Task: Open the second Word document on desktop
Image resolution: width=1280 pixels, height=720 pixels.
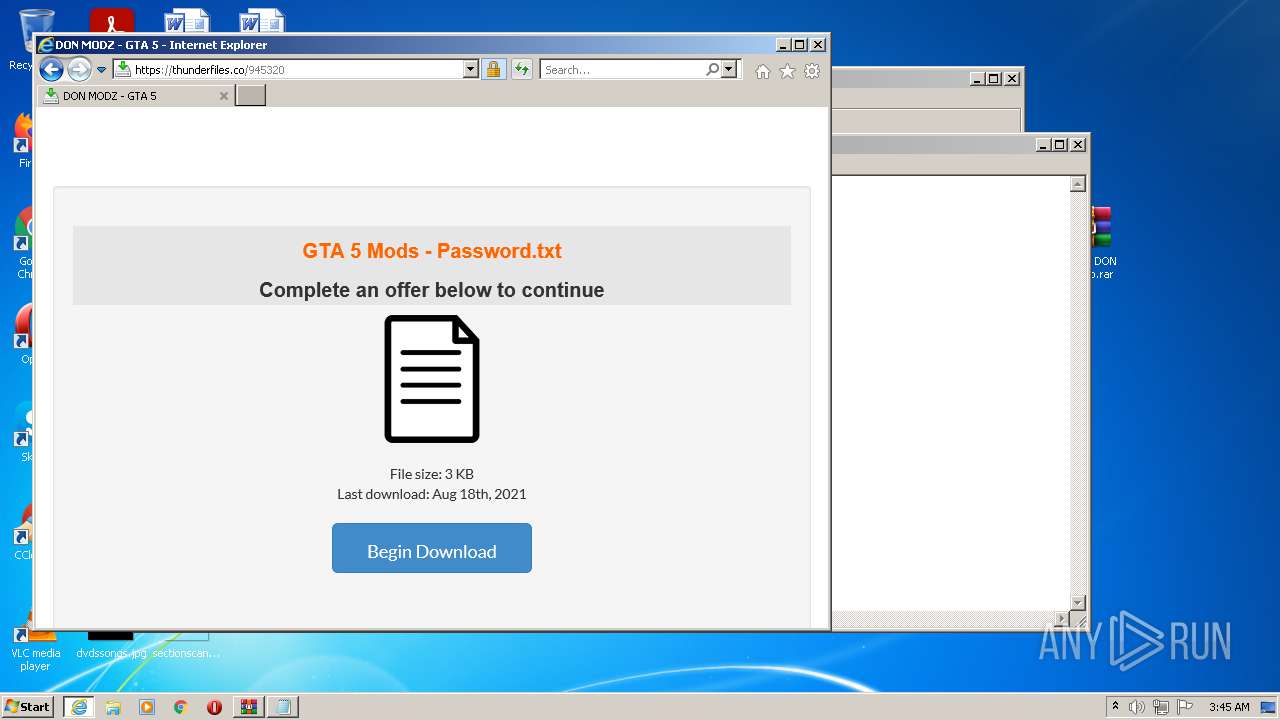Action: point(262,20)
